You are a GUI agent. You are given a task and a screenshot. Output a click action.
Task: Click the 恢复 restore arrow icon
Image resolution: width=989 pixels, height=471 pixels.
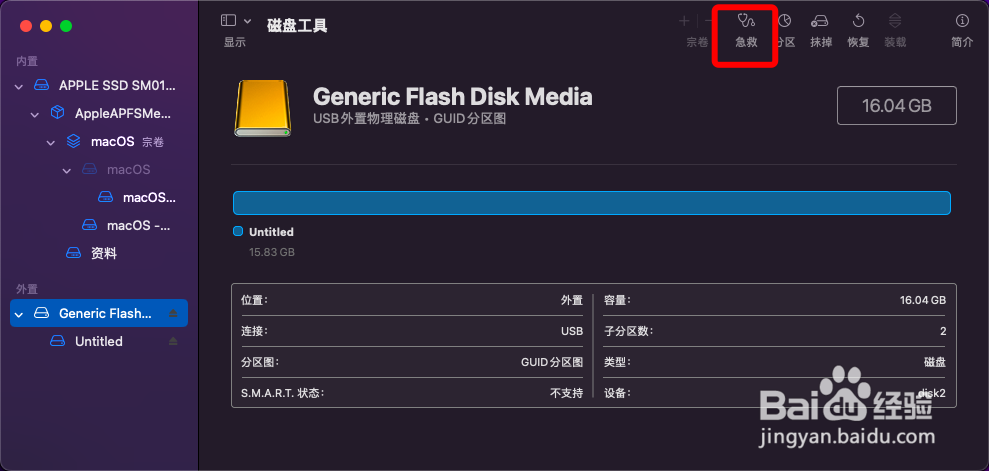pyautogui.click(x=858, y=21)
